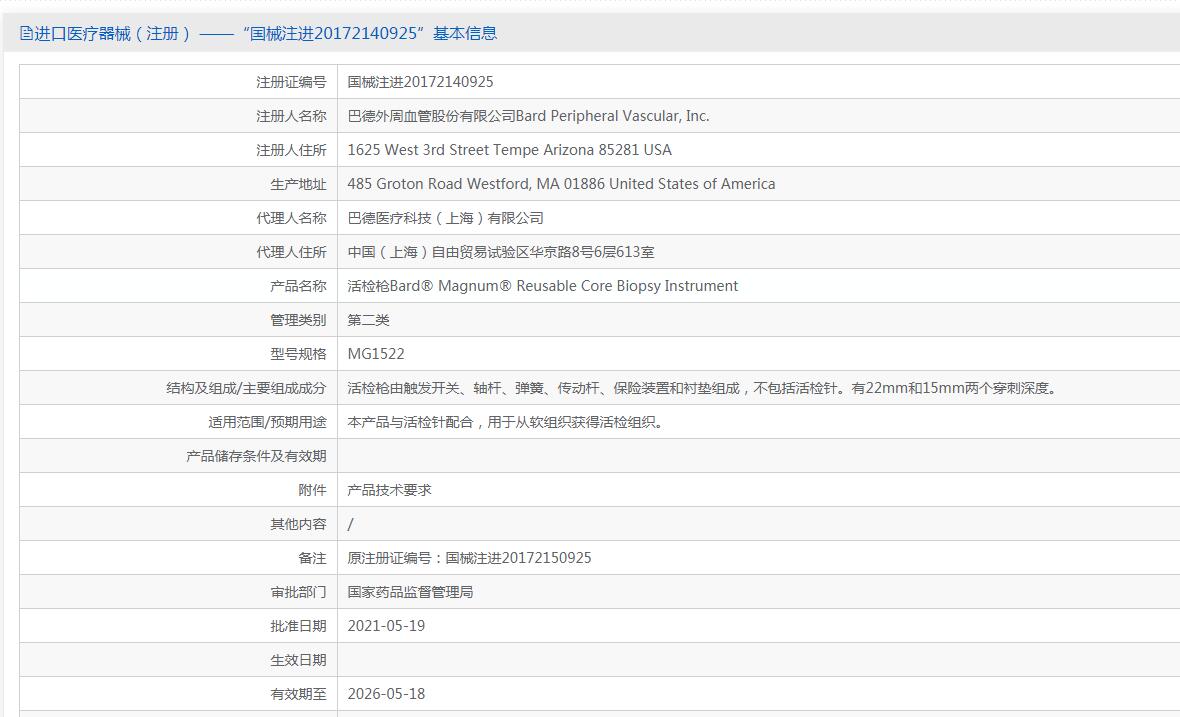Image resolution: width=1180 pixels, height=717 pixels.
Task: Click the 注册人名称 label
Action: pos(291,116)
